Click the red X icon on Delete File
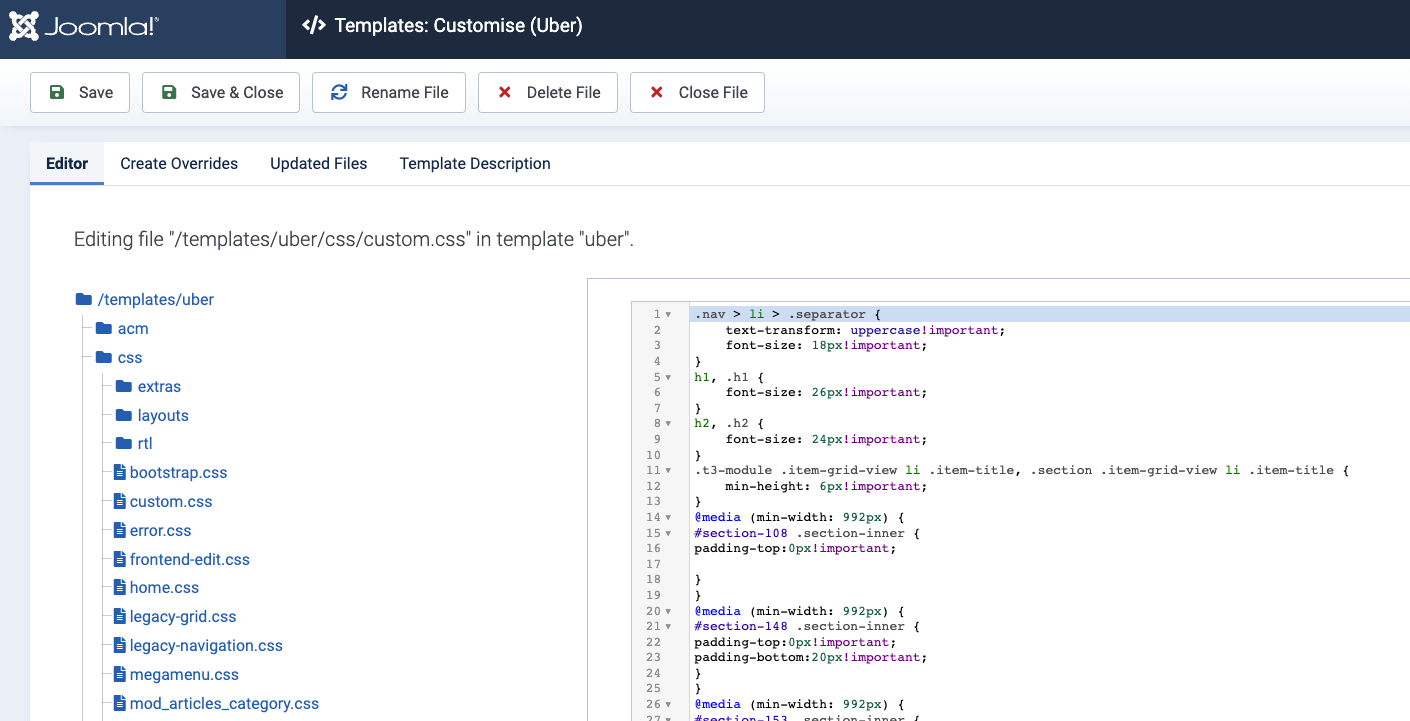The image size is (1410, 721). coord(505,92)
